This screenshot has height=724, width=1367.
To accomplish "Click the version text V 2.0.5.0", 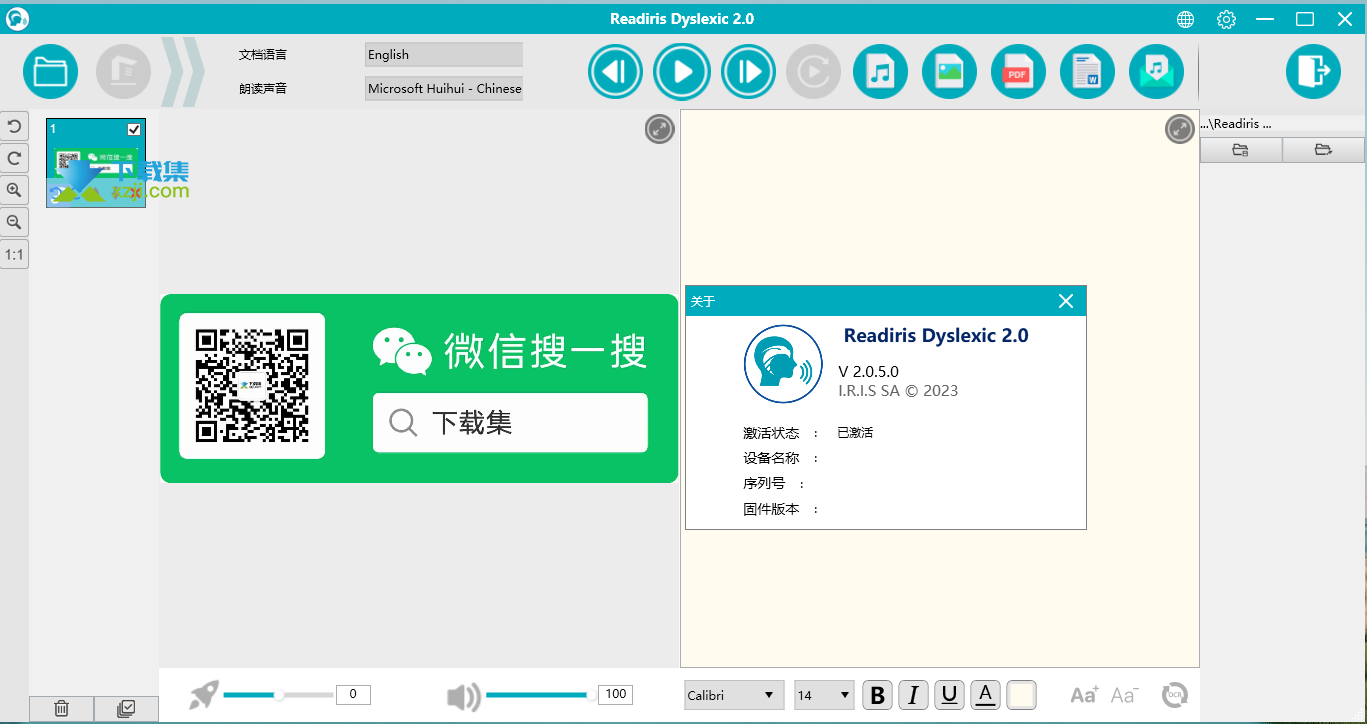I will pos(868,372).
